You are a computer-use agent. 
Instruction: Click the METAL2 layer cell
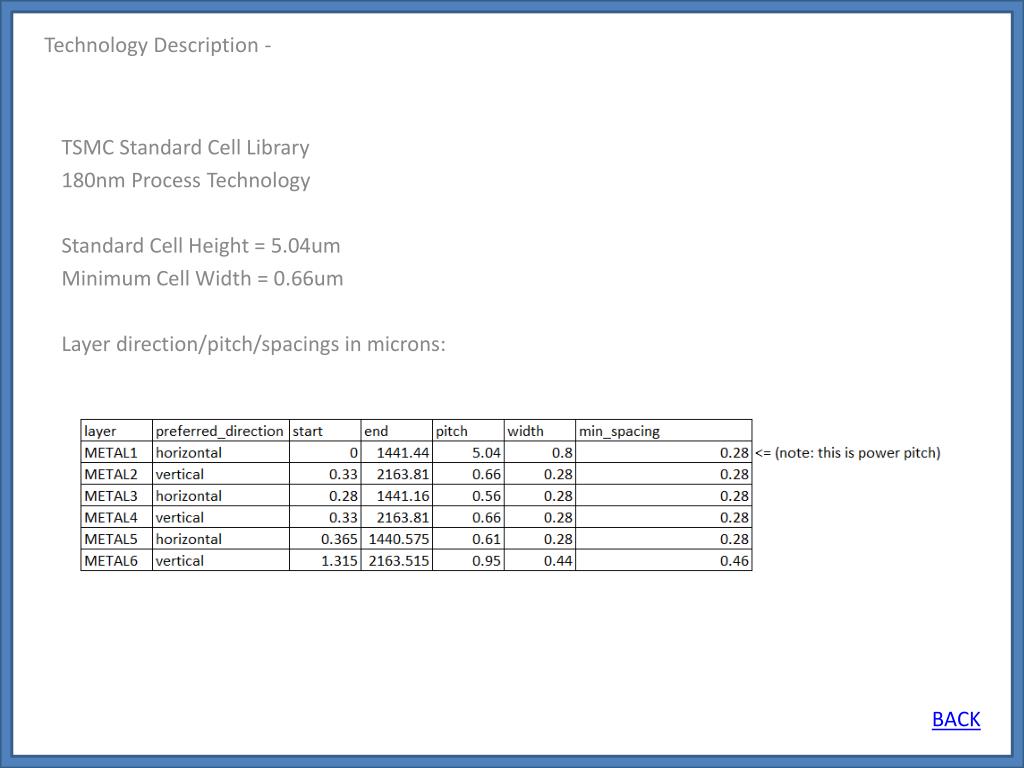point(116,474)
